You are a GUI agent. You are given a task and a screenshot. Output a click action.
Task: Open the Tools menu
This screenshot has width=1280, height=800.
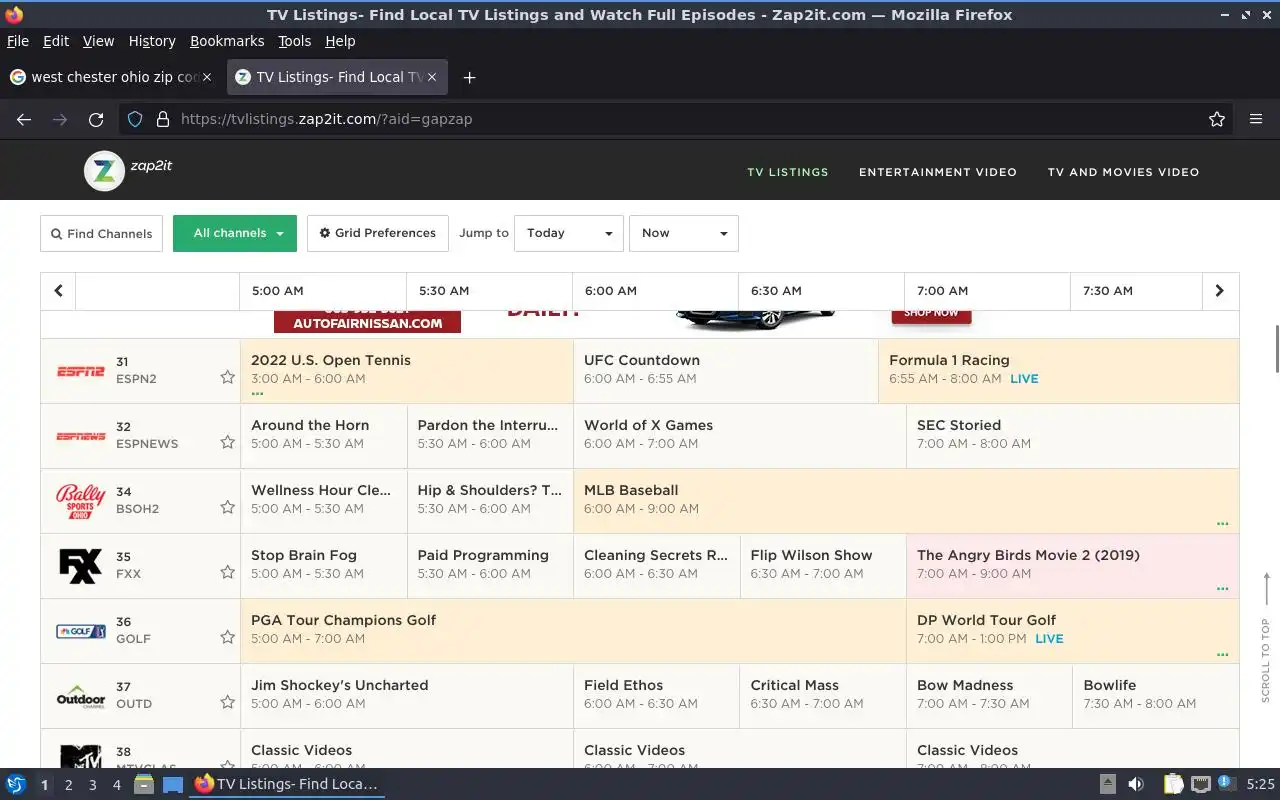294,41
